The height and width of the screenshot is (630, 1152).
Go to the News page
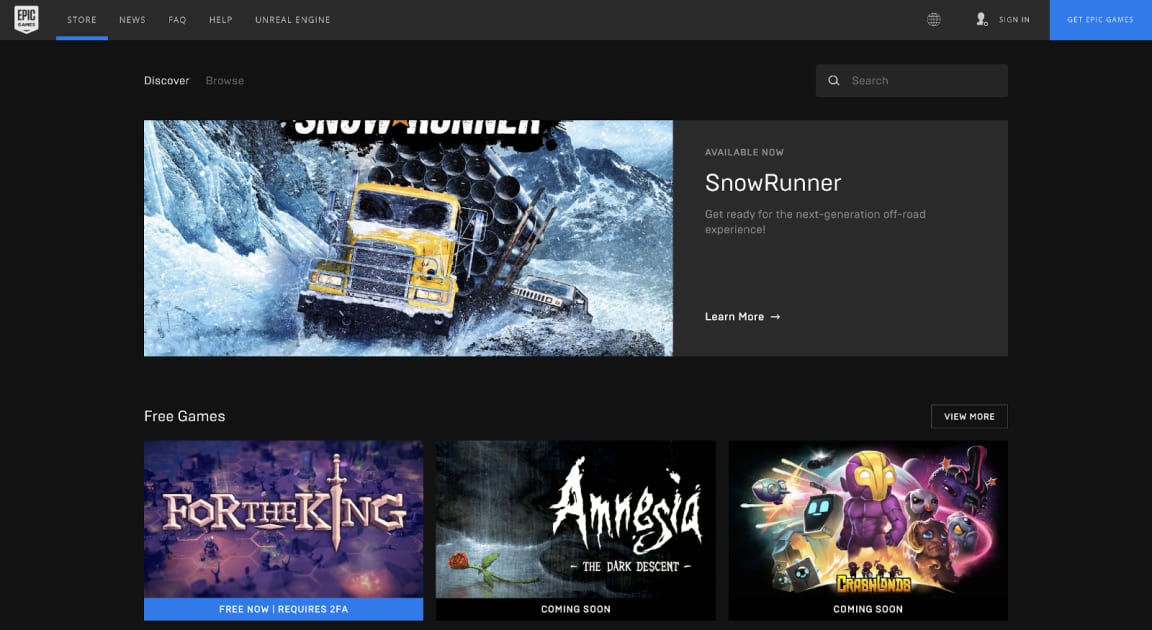click(132, 20)
